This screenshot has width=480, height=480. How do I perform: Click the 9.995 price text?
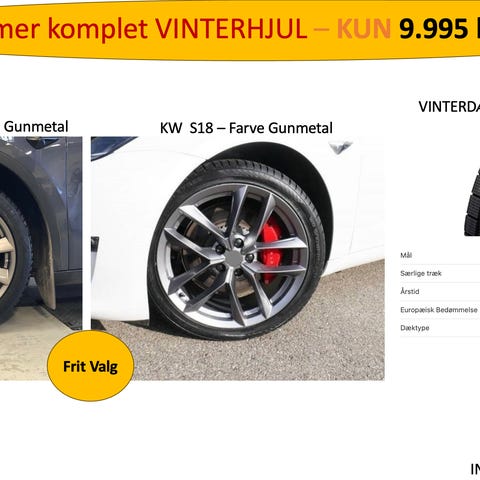click(x=433, y=28)
